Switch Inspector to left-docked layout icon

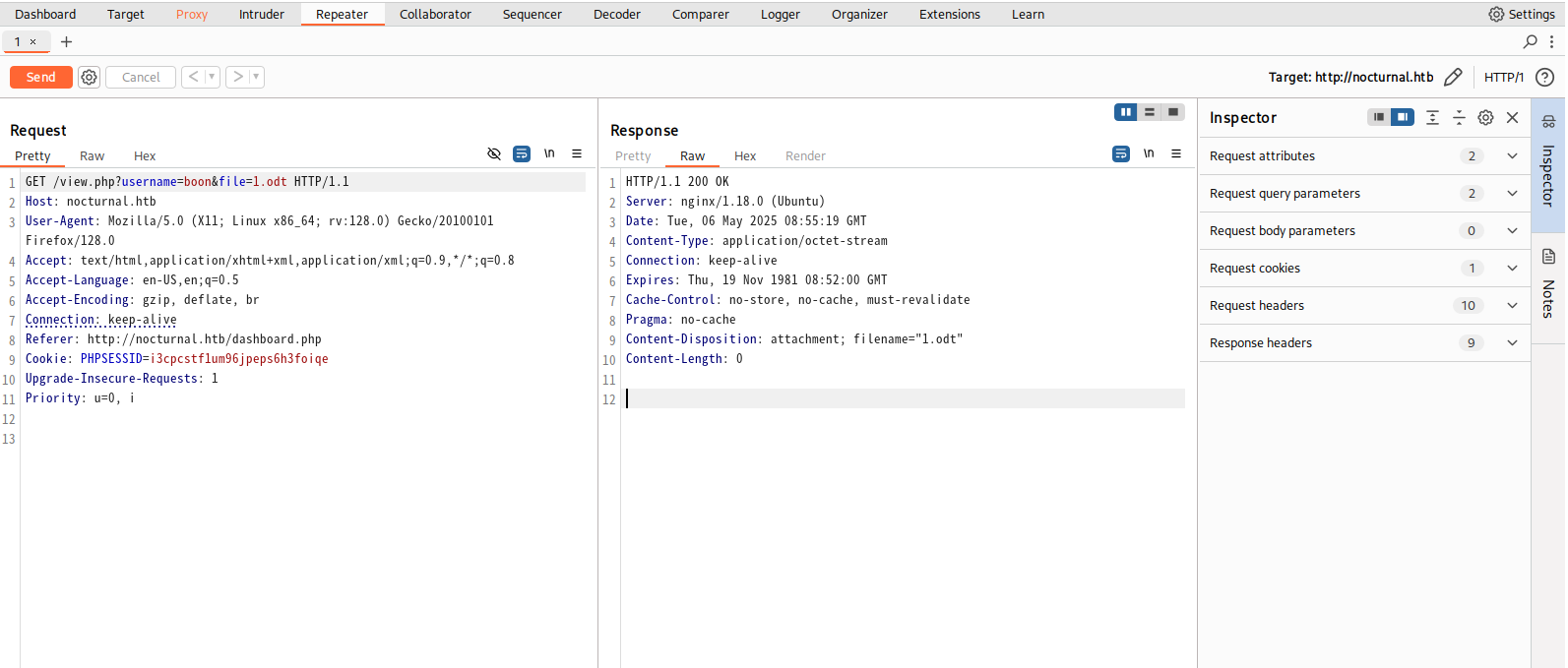pyautogui.click(x=1379, y=117)
